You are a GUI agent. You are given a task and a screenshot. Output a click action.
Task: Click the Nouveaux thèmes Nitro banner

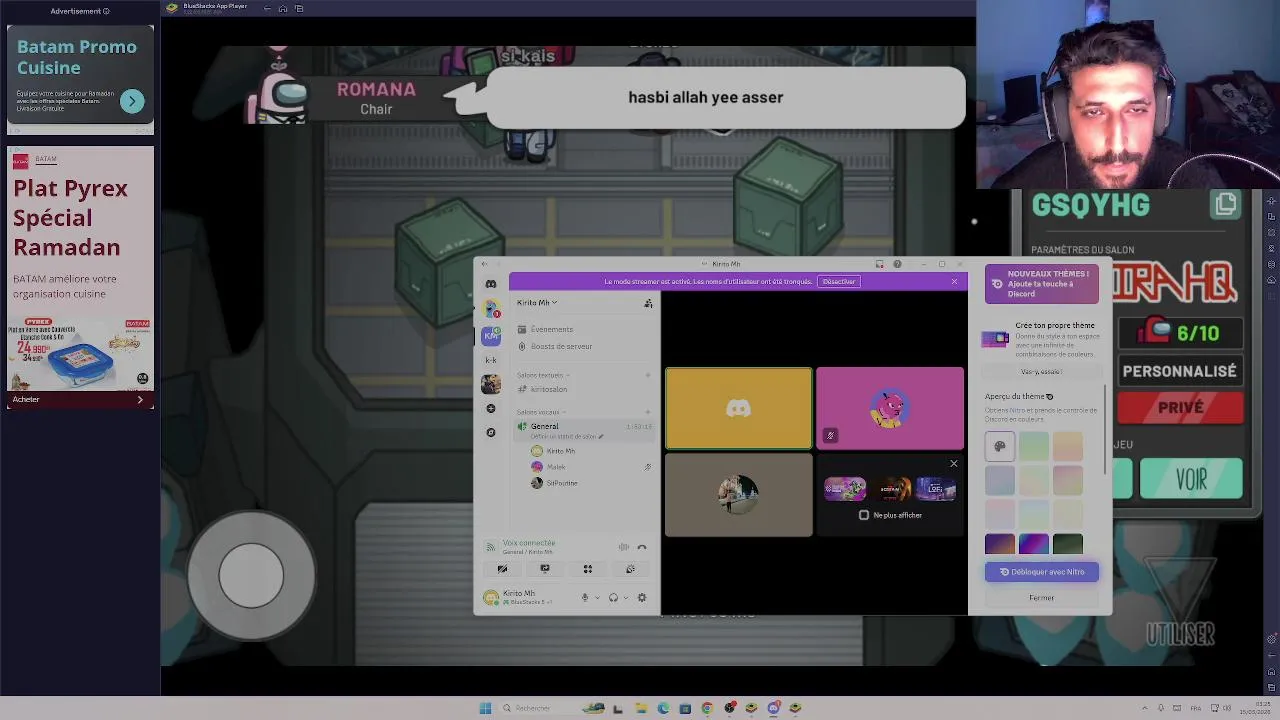point(1042,284)
